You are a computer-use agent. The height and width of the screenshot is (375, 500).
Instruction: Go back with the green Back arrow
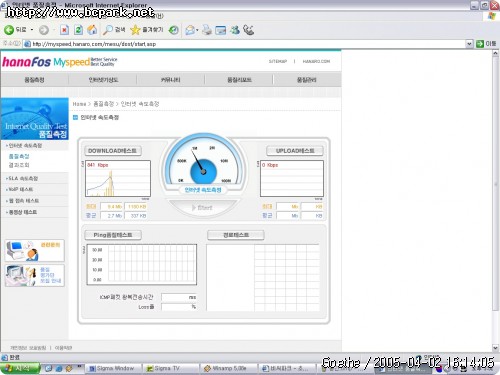click(15, 30)
